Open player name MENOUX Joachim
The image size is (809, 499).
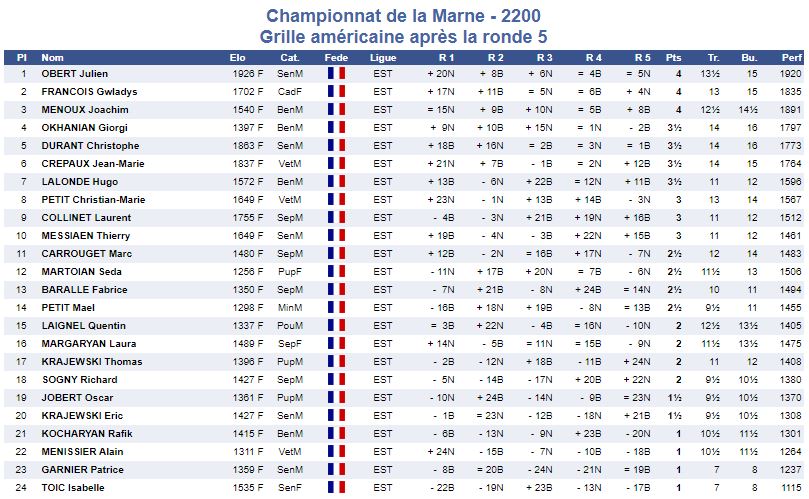(x=85, y=109)
